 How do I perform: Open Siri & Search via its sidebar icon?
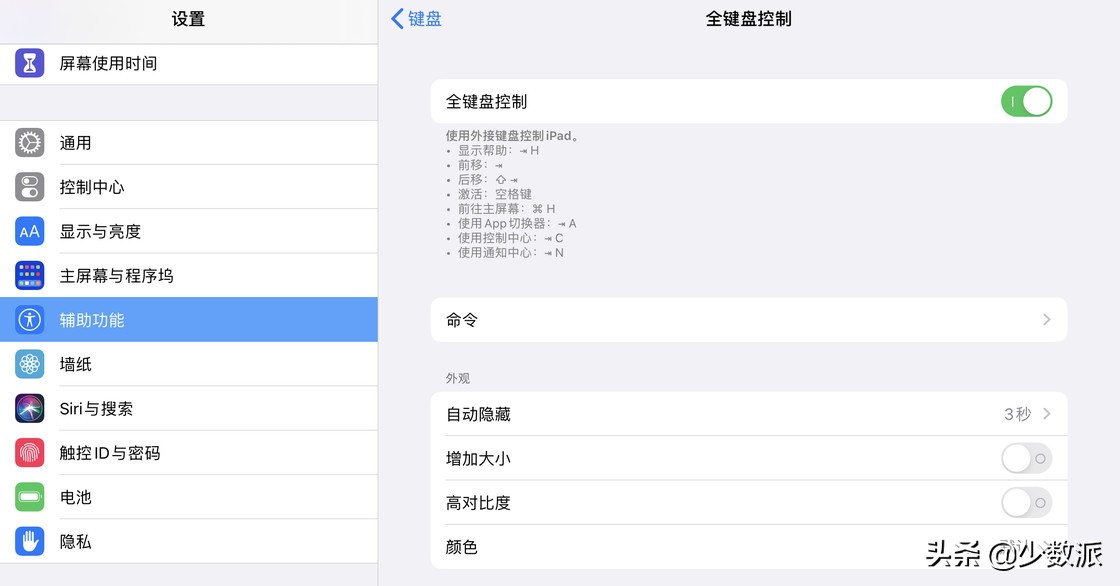pos(29,408)
